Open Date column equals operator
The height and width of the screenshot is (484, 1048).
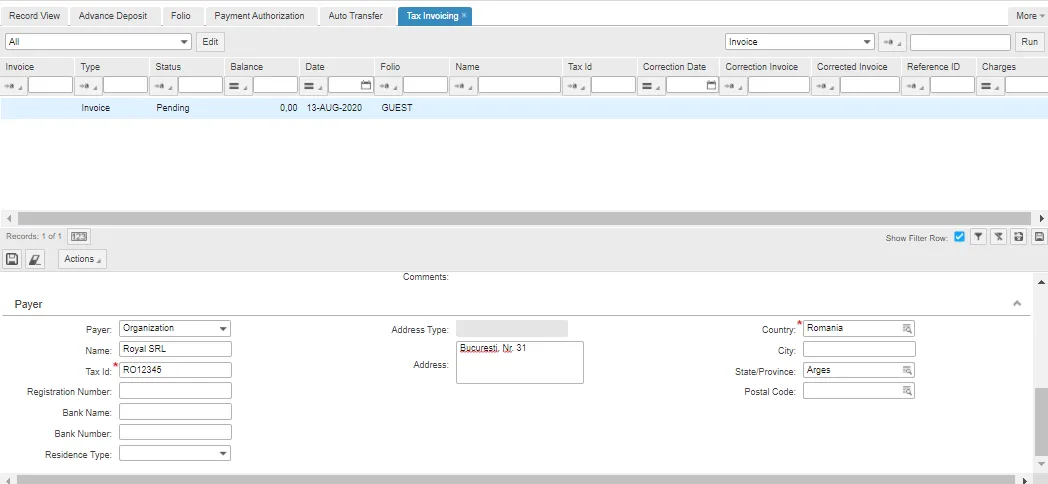click(313, 86)
